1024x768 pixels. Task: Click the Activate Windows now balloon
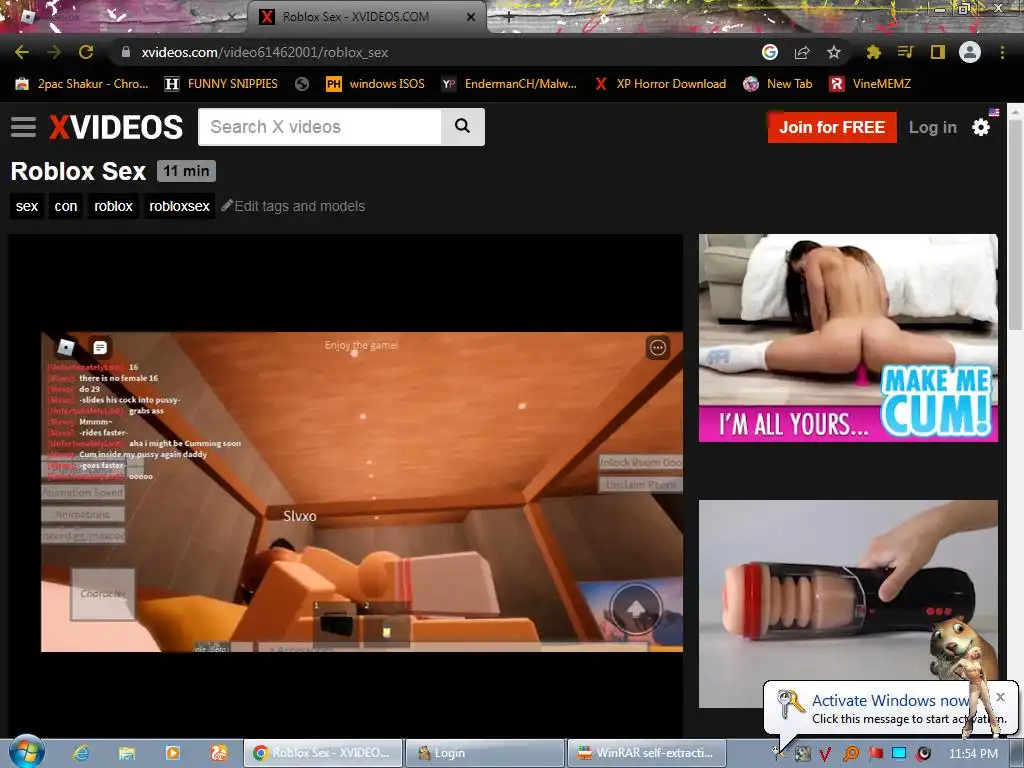[x=889, y=709]
